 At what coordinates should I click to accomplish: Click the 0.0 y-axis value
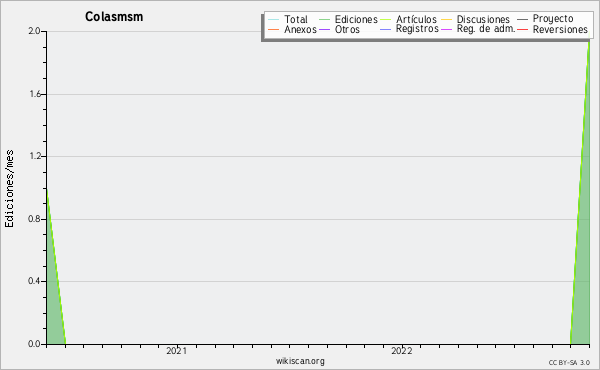pyautogui.click(x=34, y=344)
